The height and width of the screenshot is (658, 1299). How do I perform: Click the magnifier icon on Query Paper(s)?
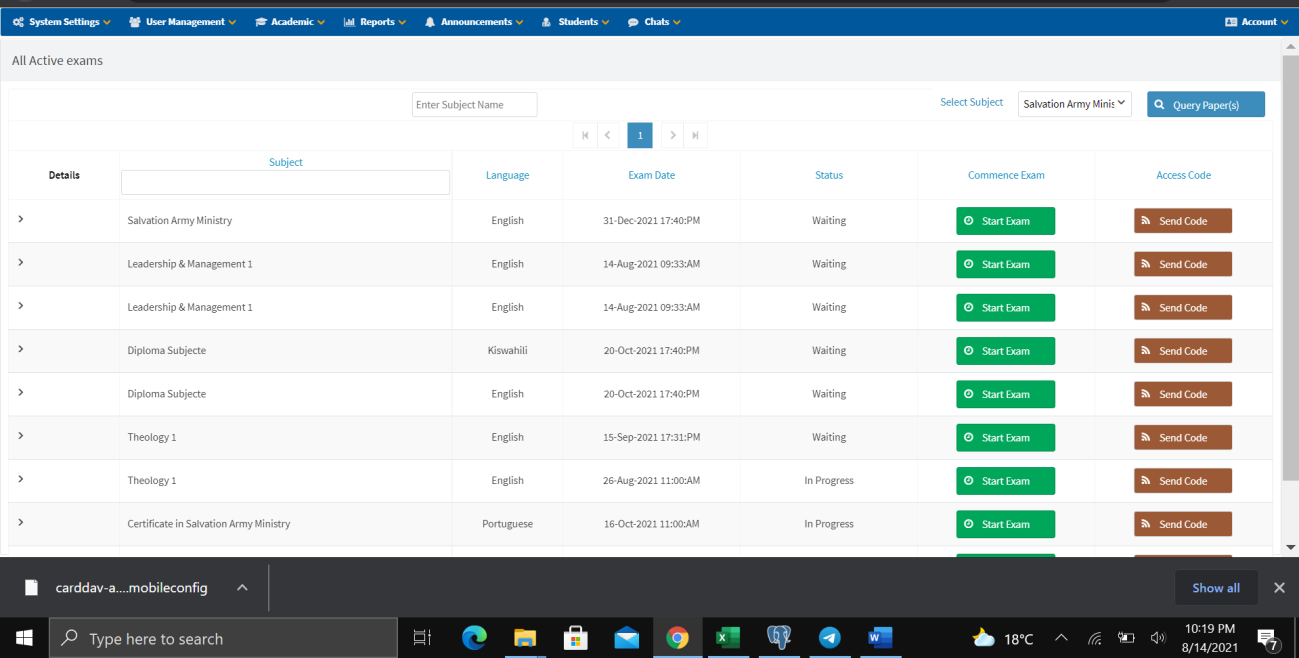click(1159, 104)
